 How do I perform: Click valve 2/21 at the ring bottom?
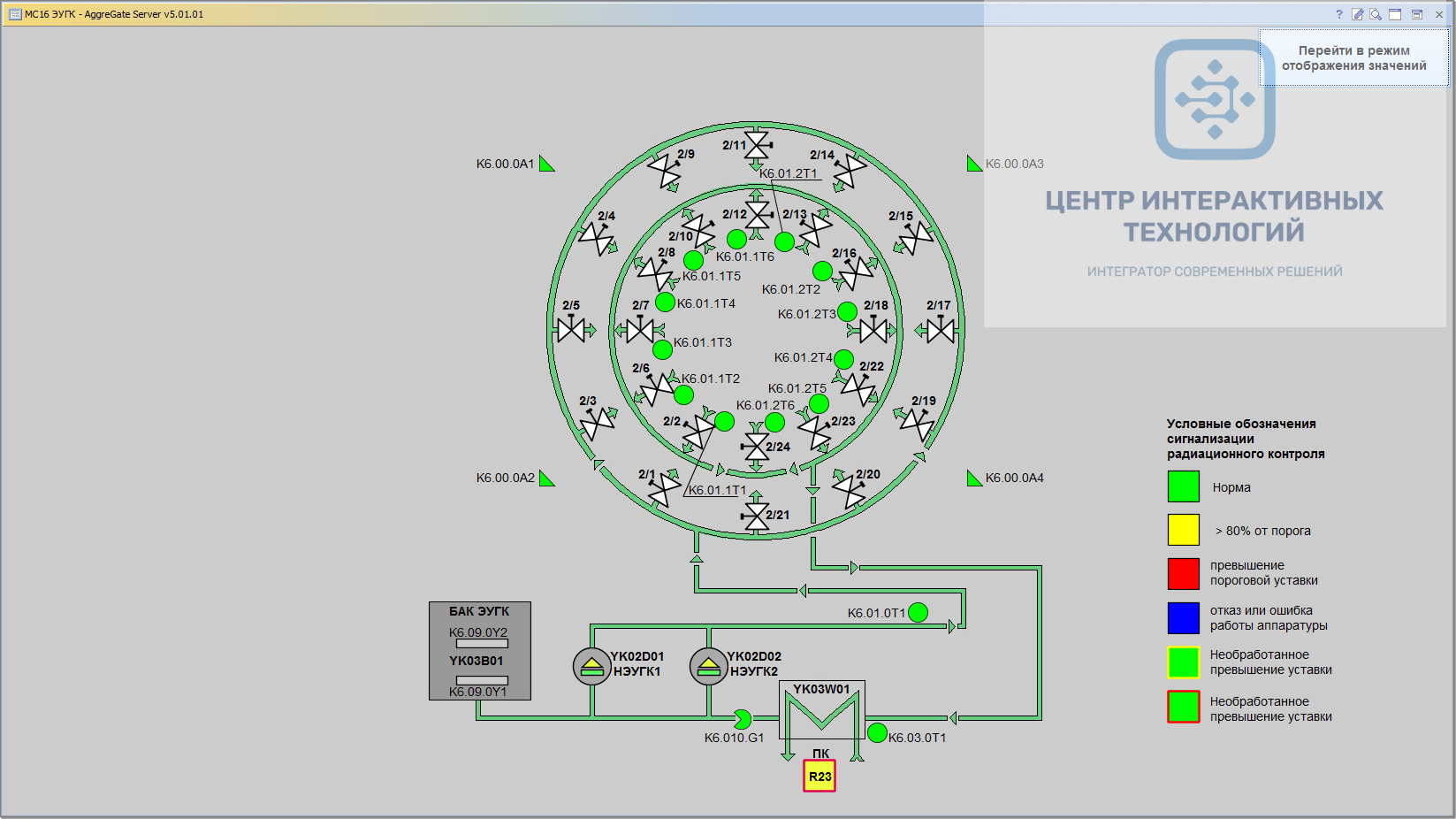[x=757, y=516]
